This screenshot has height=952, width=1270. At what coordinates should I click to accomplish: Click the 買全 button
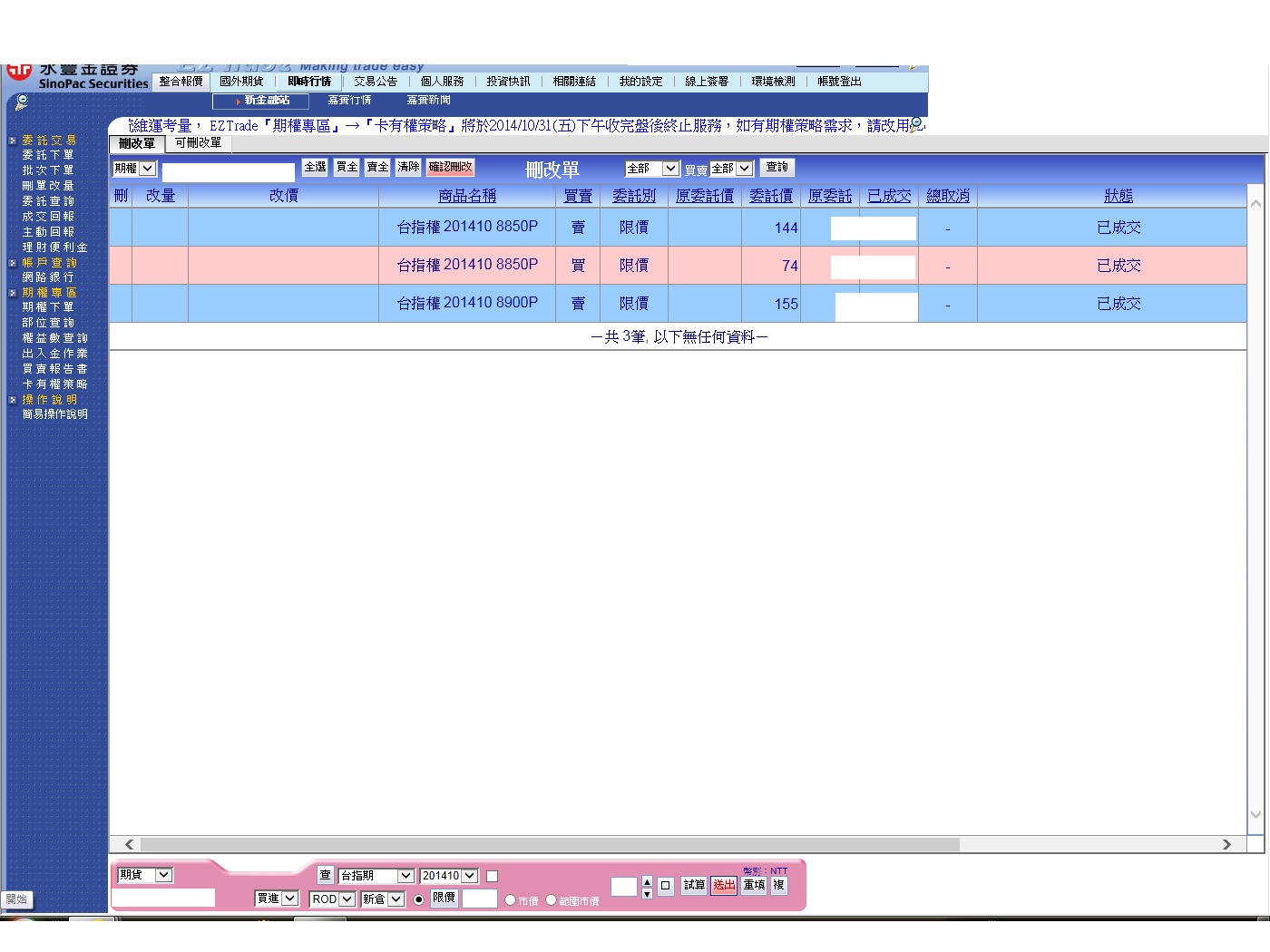(x=347, y=168)
